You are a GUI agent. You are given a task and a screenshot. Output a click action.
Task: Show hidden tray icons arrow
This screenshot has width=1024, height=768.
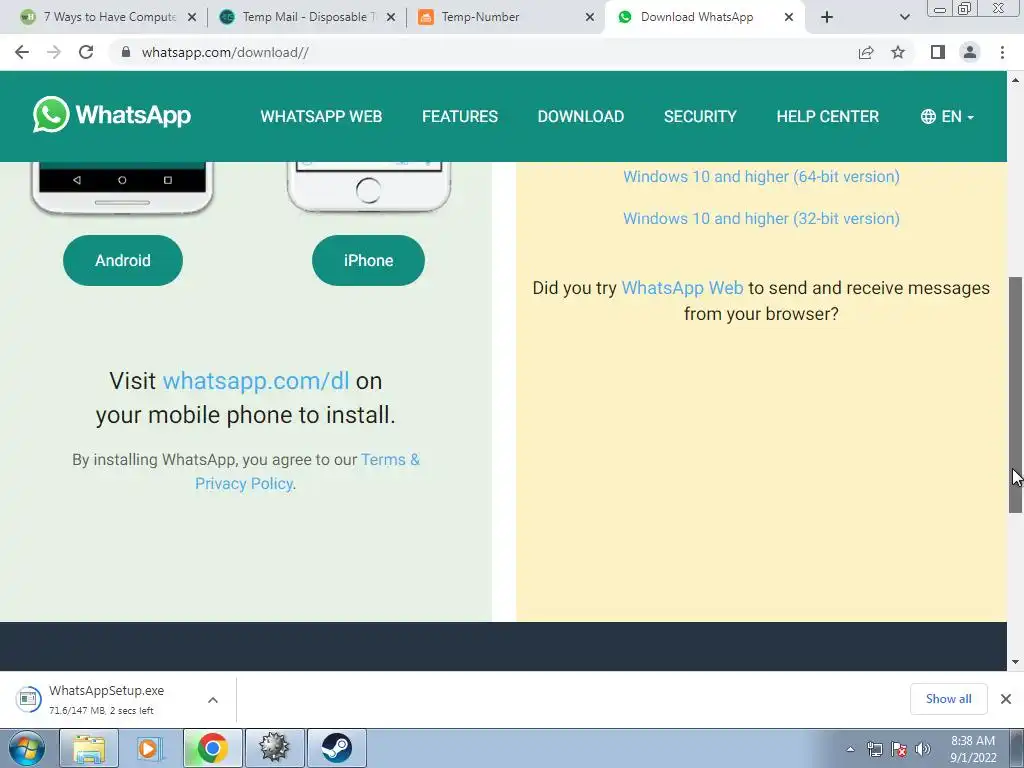point(850,749)
